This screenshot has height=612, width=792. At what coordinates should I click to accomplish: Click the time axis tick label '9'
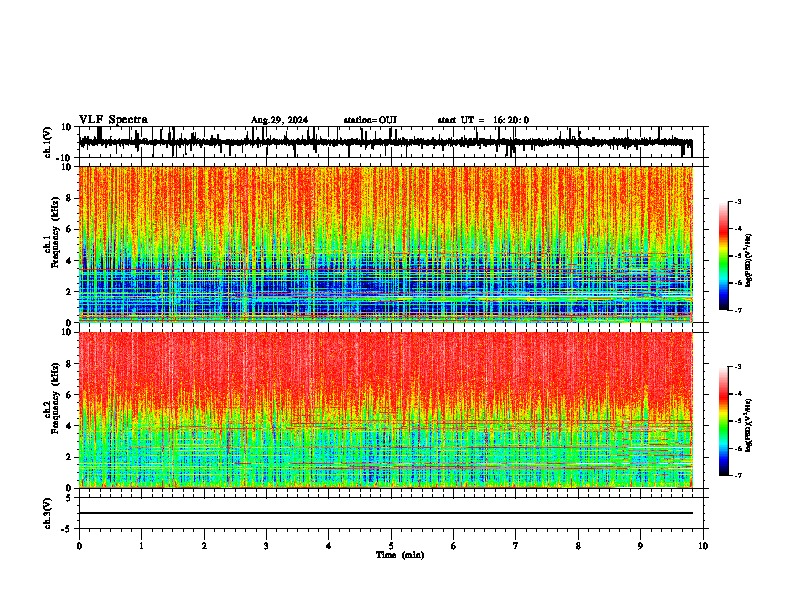(x=640, y=546)
